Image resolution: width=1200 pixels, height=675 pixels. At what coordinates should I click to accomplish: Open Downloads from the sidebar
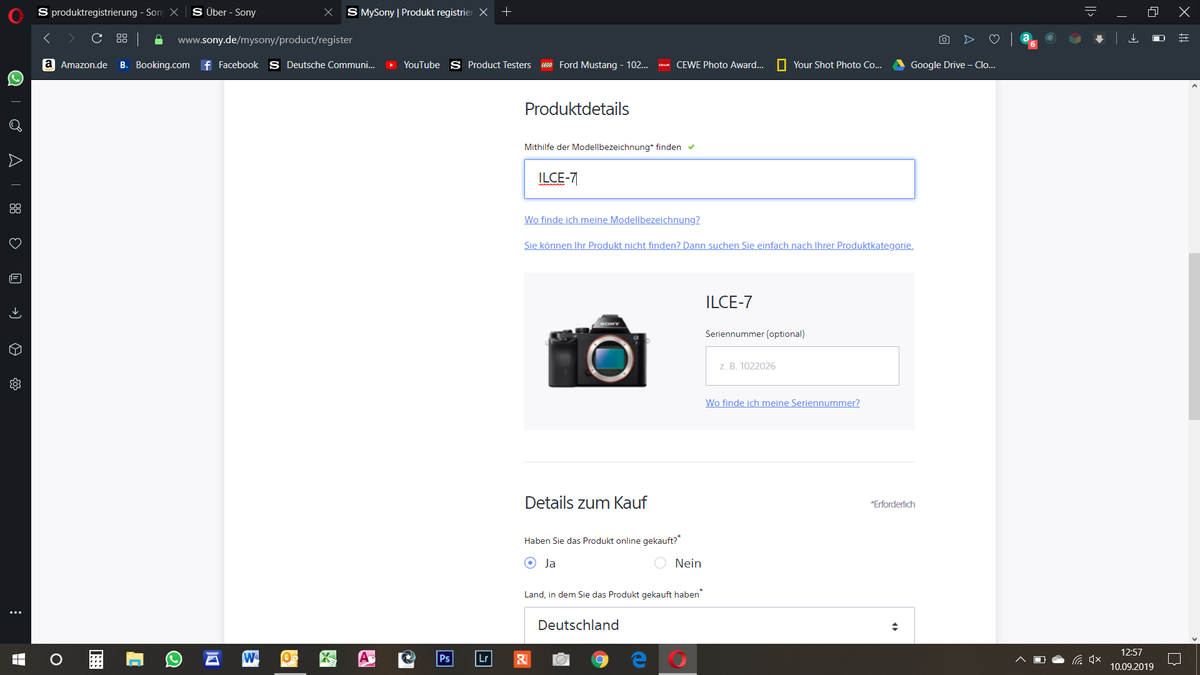pos(14,312)
